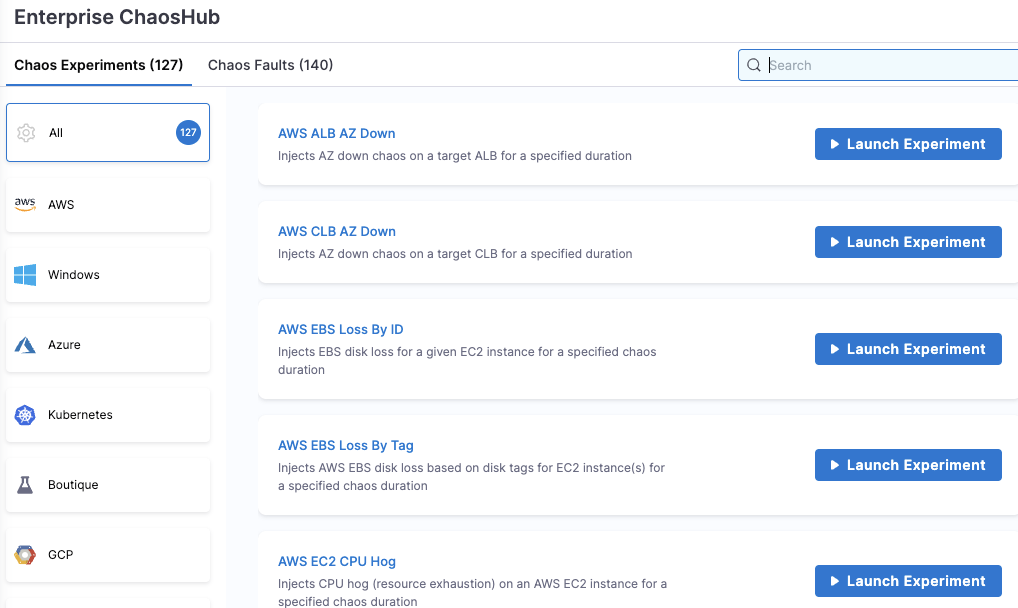Screen dimensions: 1018x608
Task: Launch the AWS CLB AZ Down experiment
Action: click(907, 242)
